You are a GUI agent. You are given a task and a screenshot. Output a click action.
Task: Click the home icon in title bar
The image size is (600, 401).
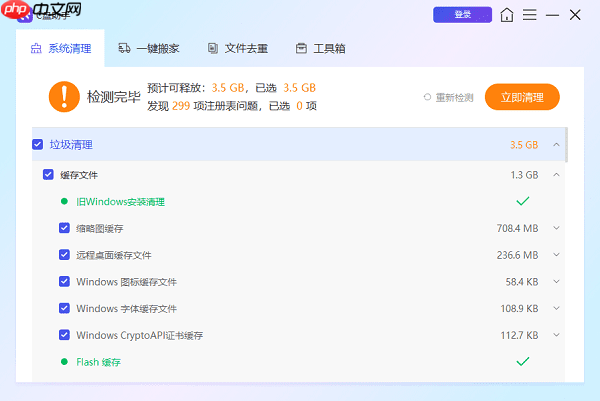(508, 15)
